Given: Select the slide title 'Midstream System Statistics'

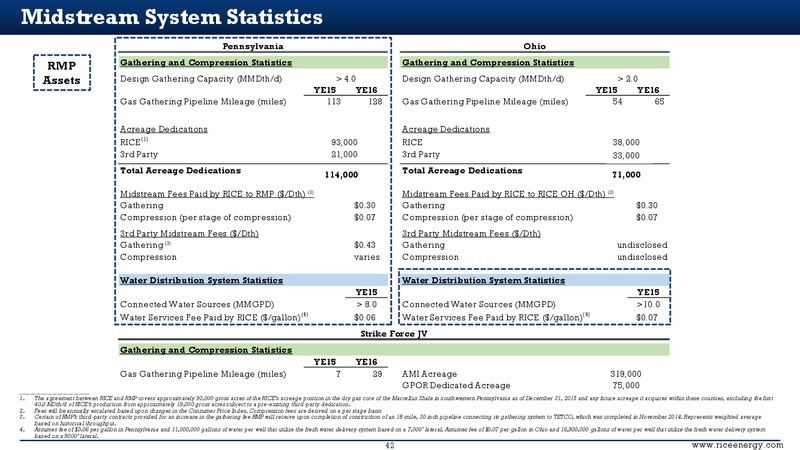Looking at the screenshot, I should (172, 17).
